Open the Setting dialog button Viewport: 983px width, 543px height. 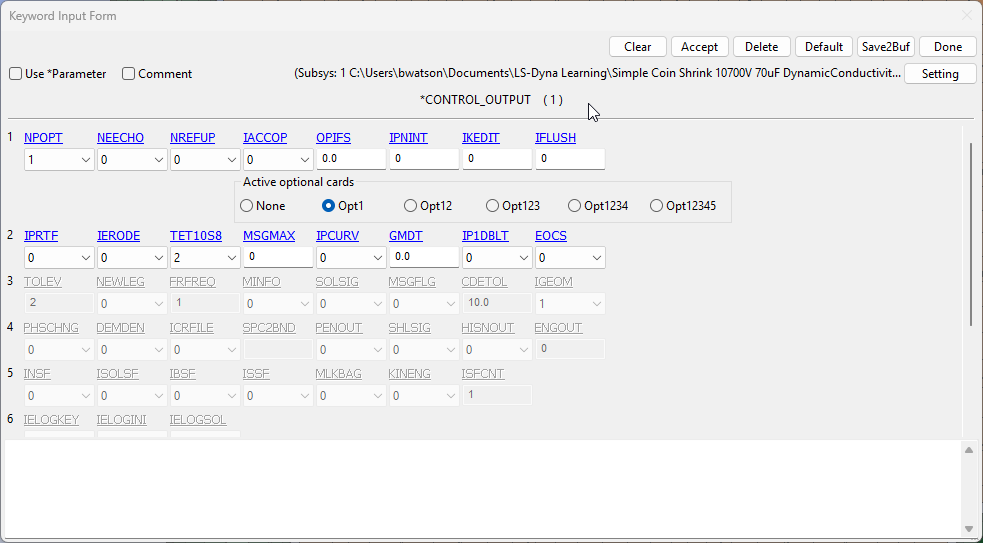[x=939, y=74]
